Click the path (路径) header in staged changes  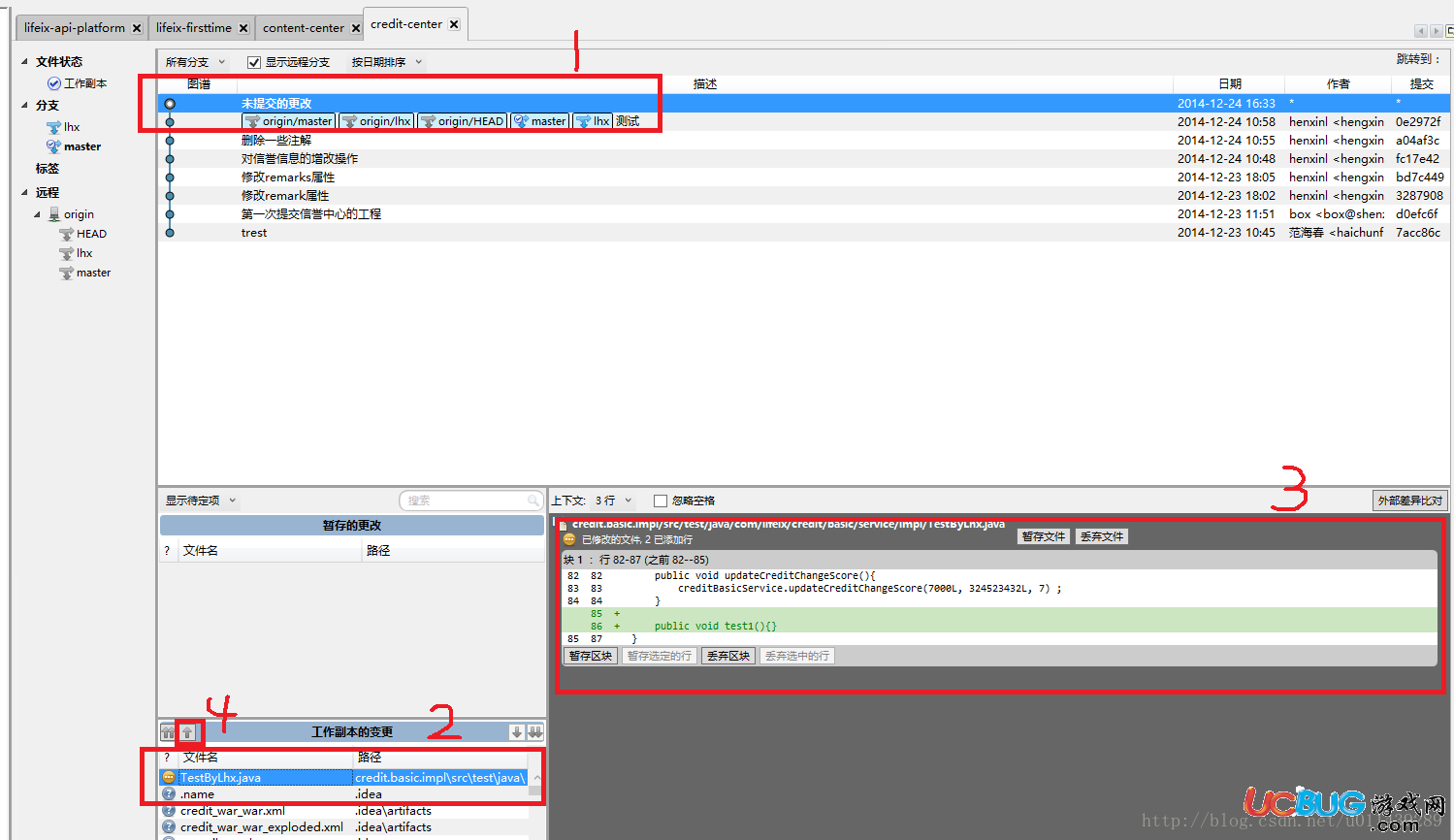(452, 550)
